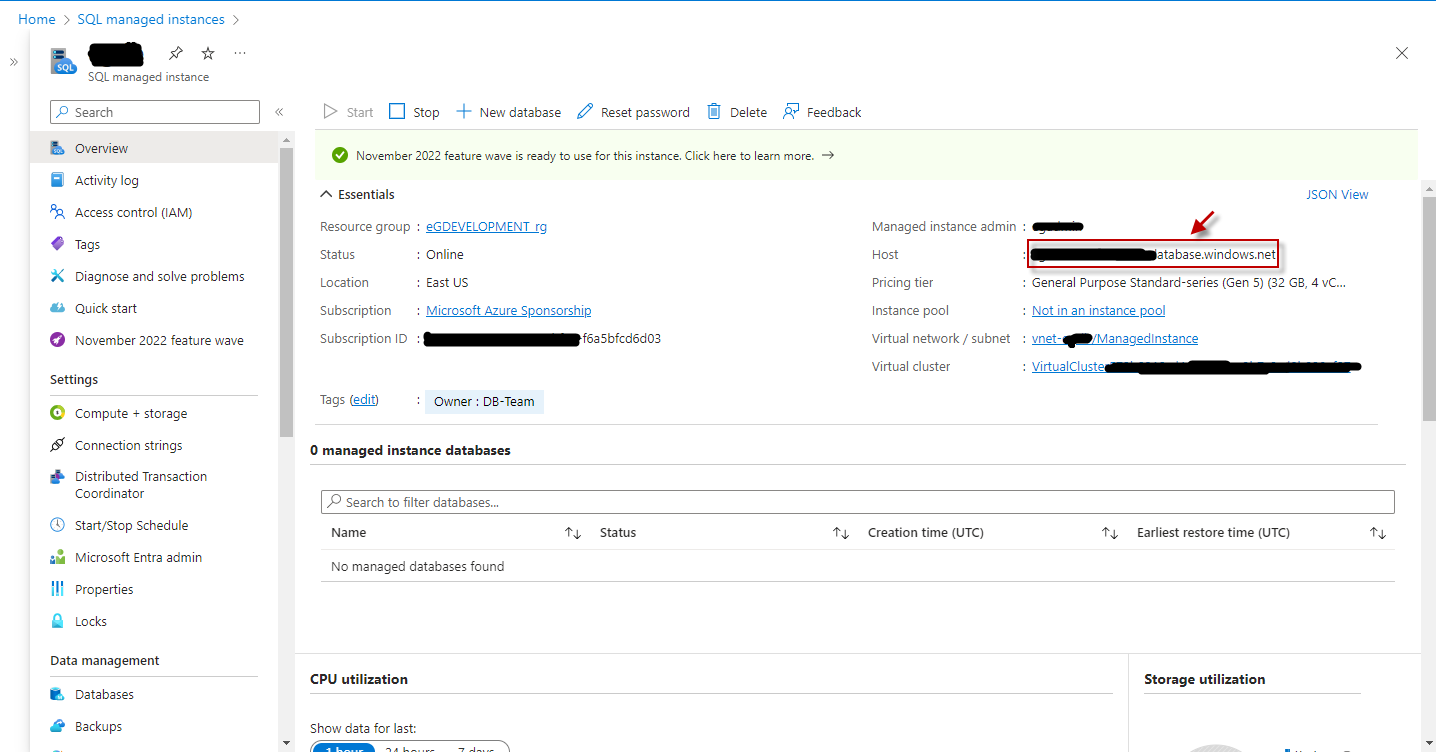Open the Quick start icon
The image size is (1436, 752).
coord(57,308)
